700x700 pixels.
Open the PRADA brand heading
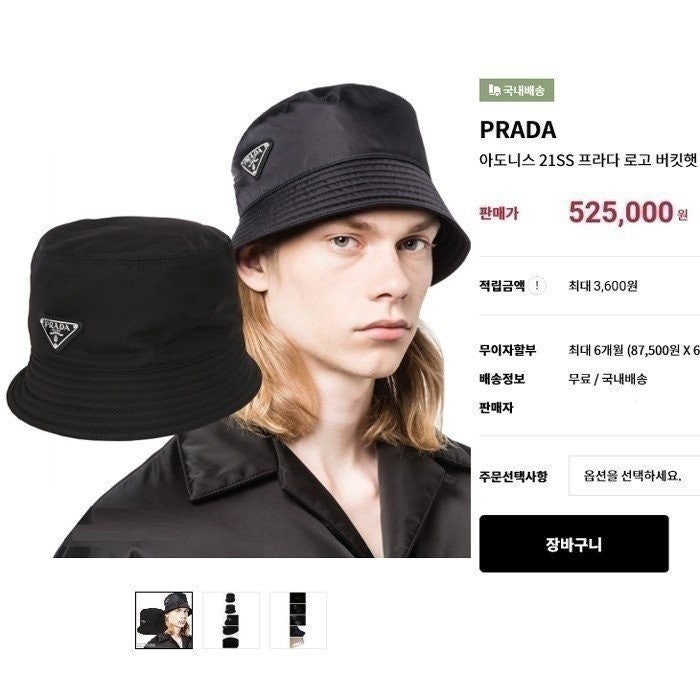click(517, 130)
